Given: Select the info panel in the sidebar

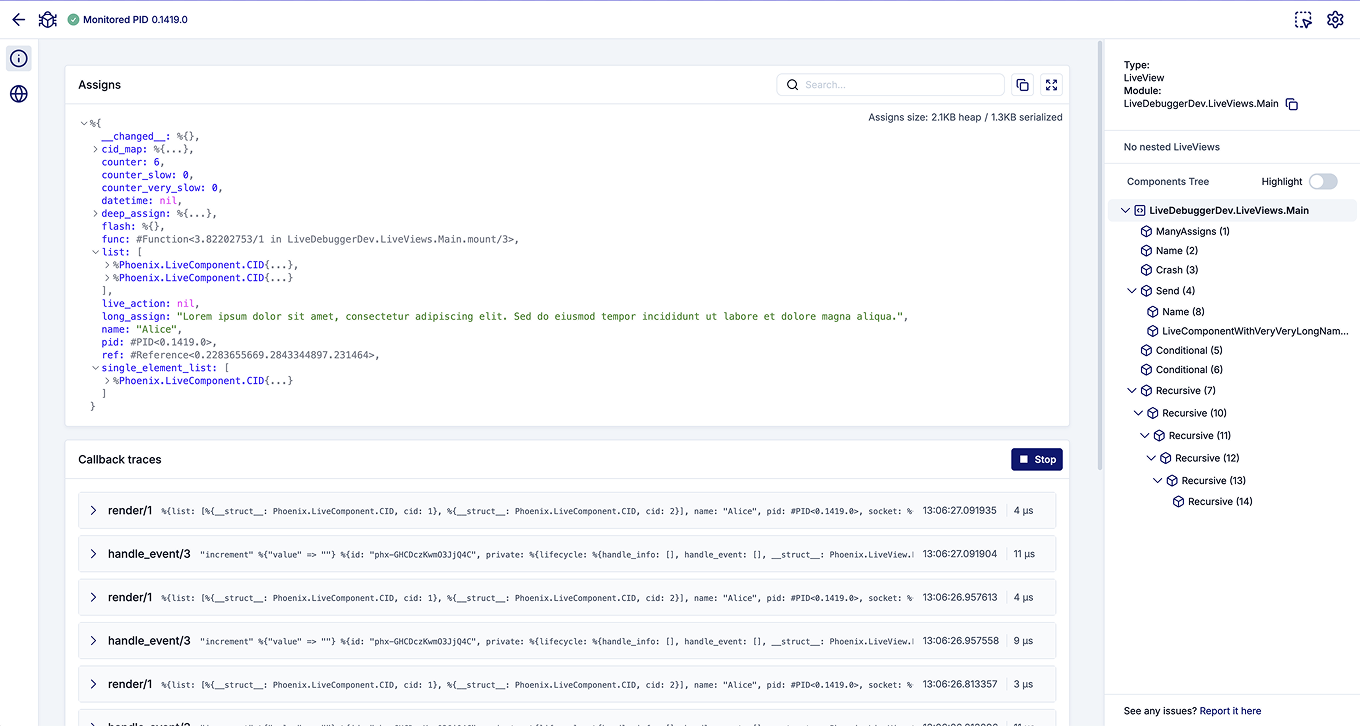Looking at the screenshot, I should point(18,58).
